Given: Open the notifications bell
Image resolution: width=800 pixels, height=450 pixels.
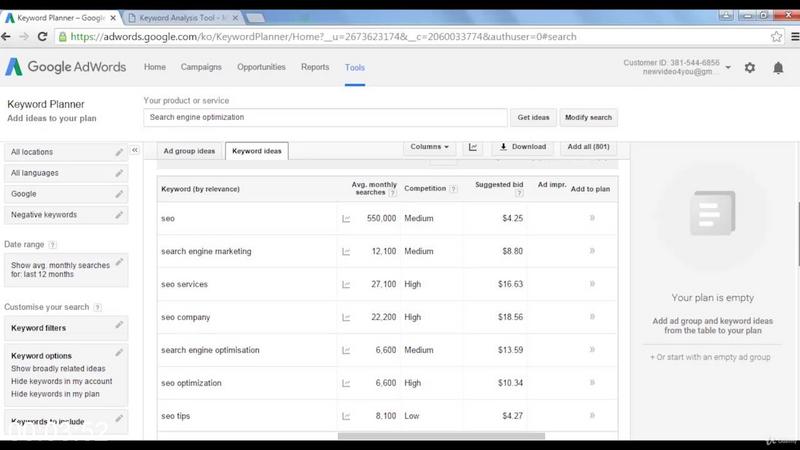Looking at the screenshot, I should tap(778, 67).
